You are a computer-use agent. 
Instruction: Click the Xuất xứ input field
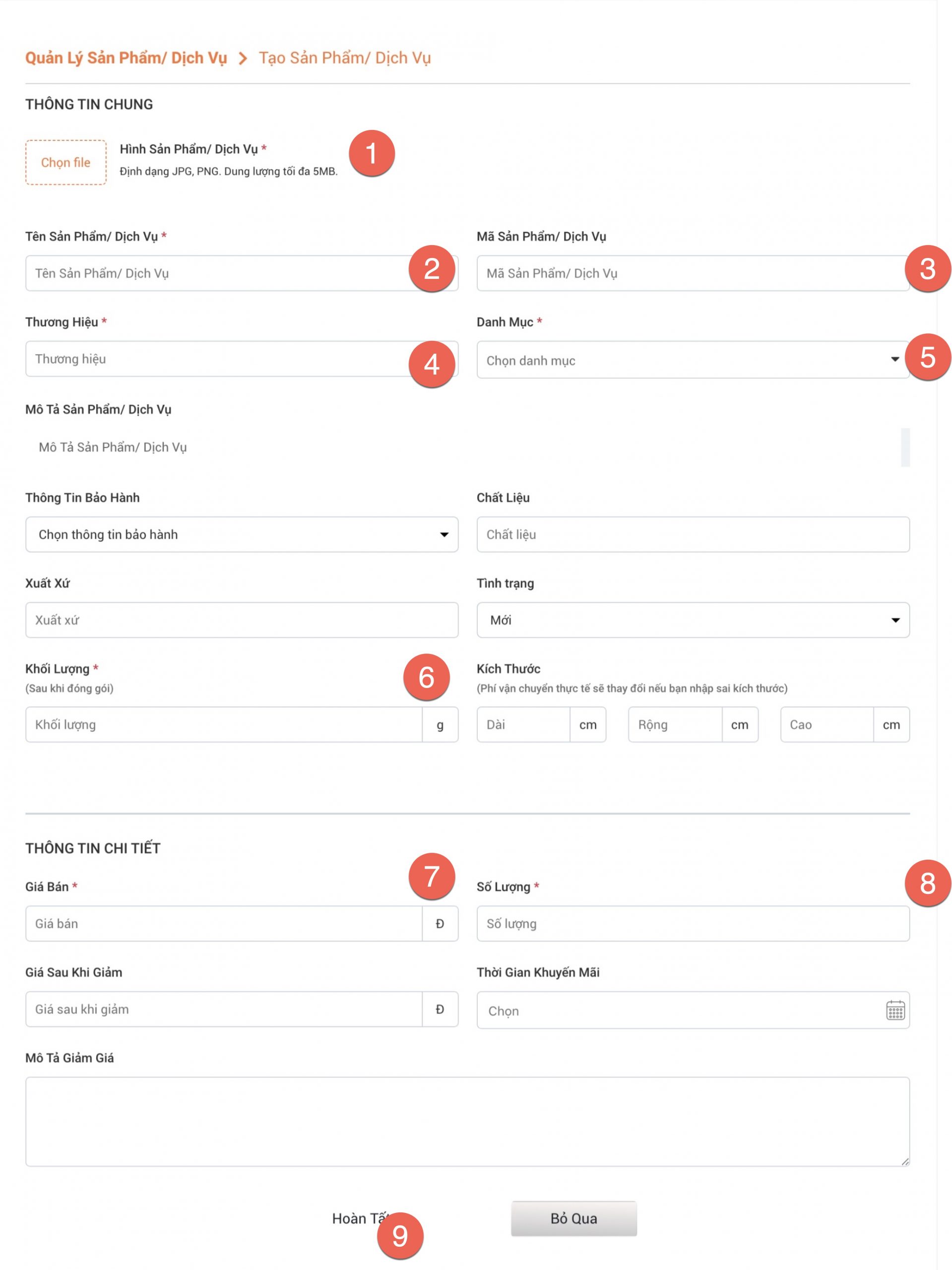[241, 620]
